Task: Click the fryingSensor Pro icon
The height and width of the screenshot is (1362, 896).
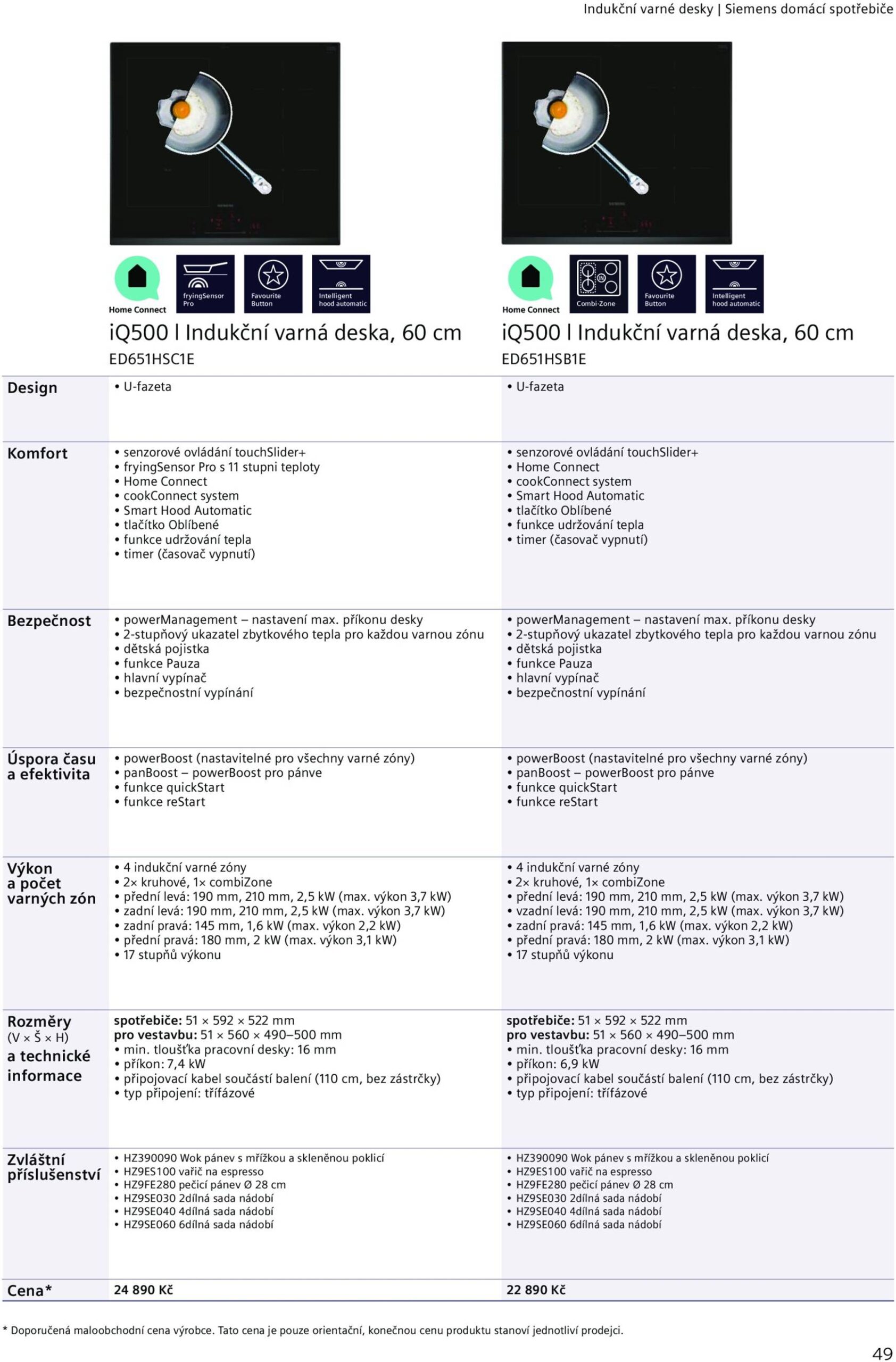Action: (x=205, y=284)
